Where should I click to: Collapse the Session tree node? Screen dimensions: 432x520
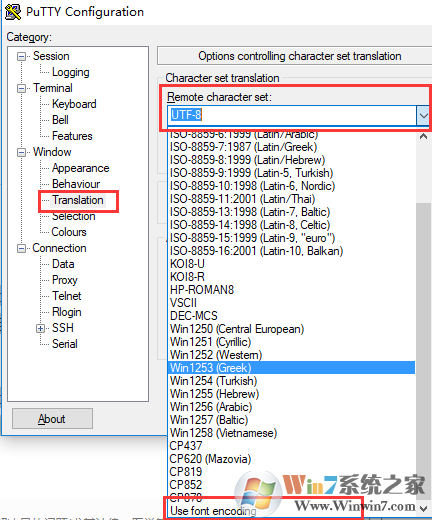[x=21, y=56]
